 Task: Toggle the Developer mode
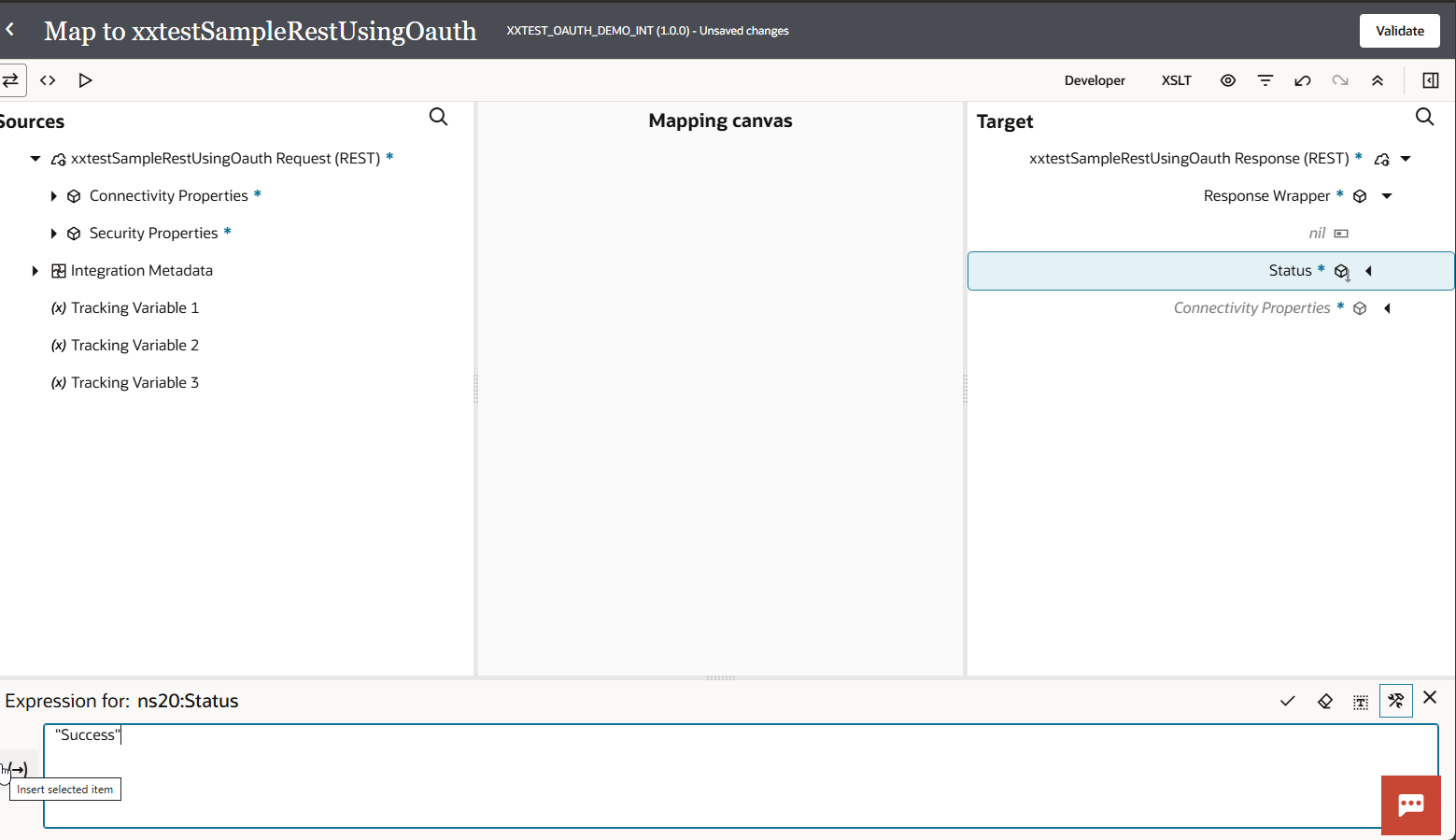pyautogui.click(x=1095, y=80)
